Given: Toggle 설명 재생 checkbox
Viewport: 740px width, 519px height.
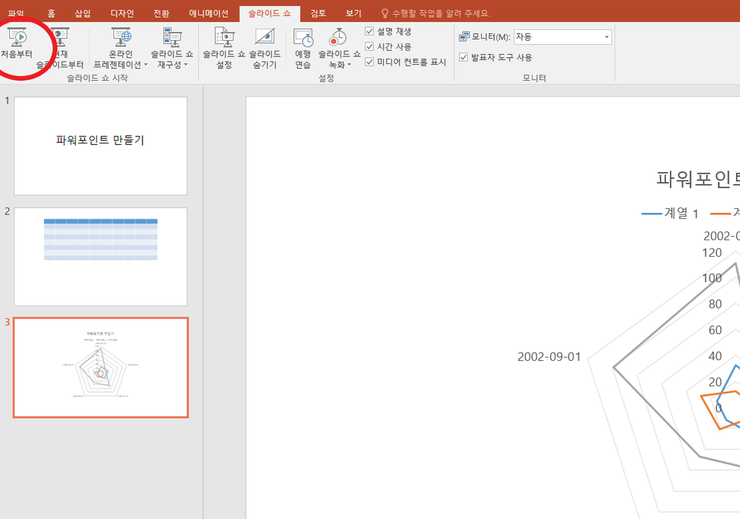Looking at the screenshot, I should (370, 31).
